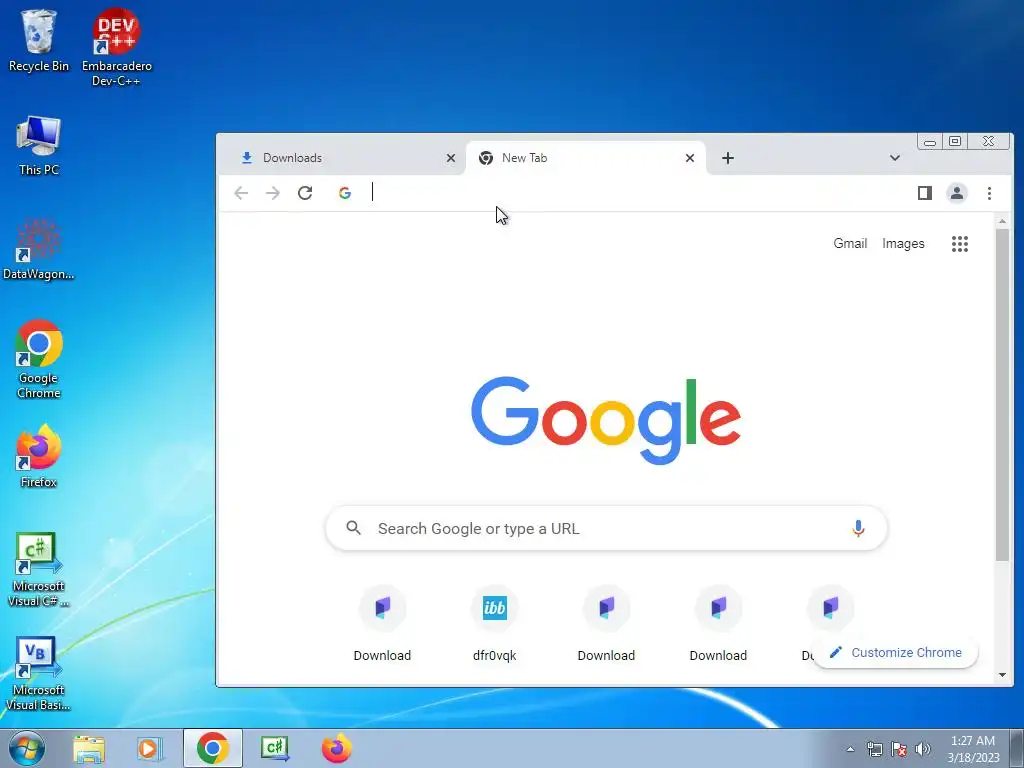Open the Chrome profile avatar icon
The image size is (1024, 768).
pyautogui.click(x=957, y=193)
